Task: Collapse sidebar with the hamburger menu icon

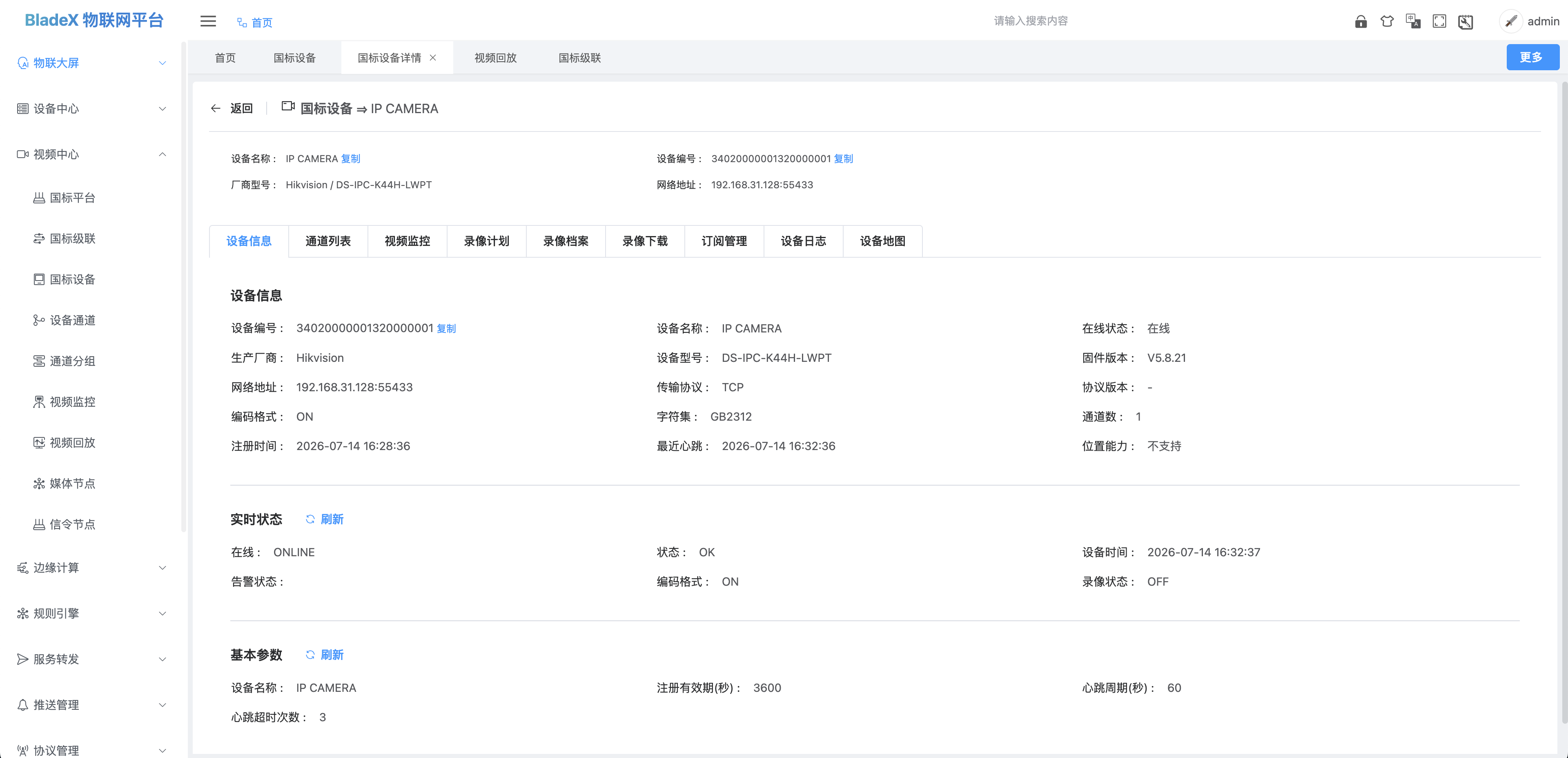Action: click(x=208, y=21)
